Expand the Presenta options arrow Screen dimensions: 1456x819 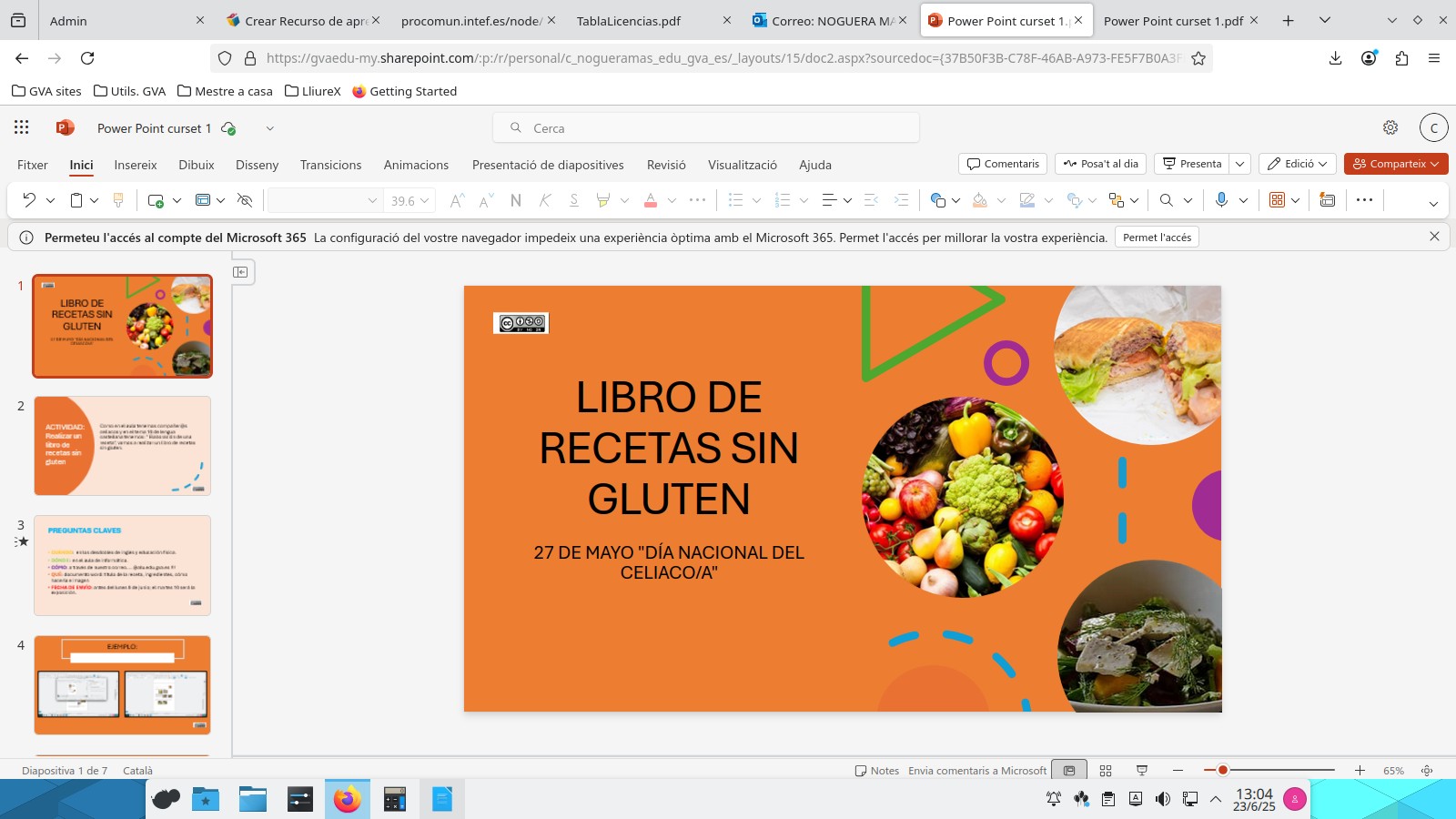pos(1239,164)
